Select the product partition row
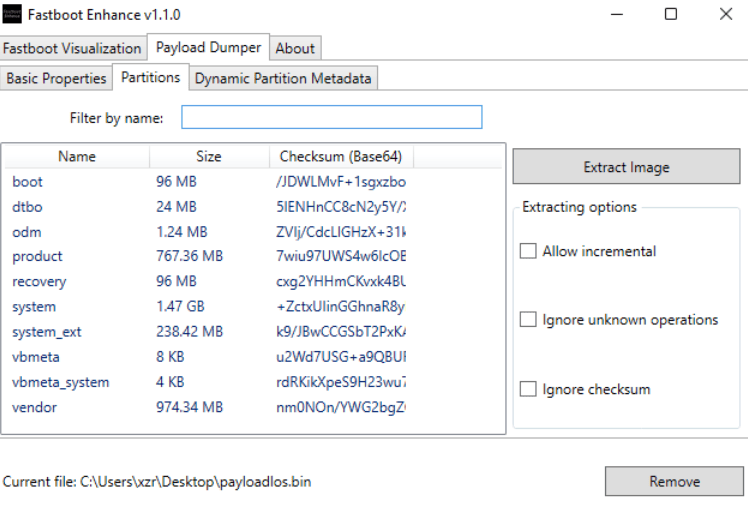 point(253,256)
